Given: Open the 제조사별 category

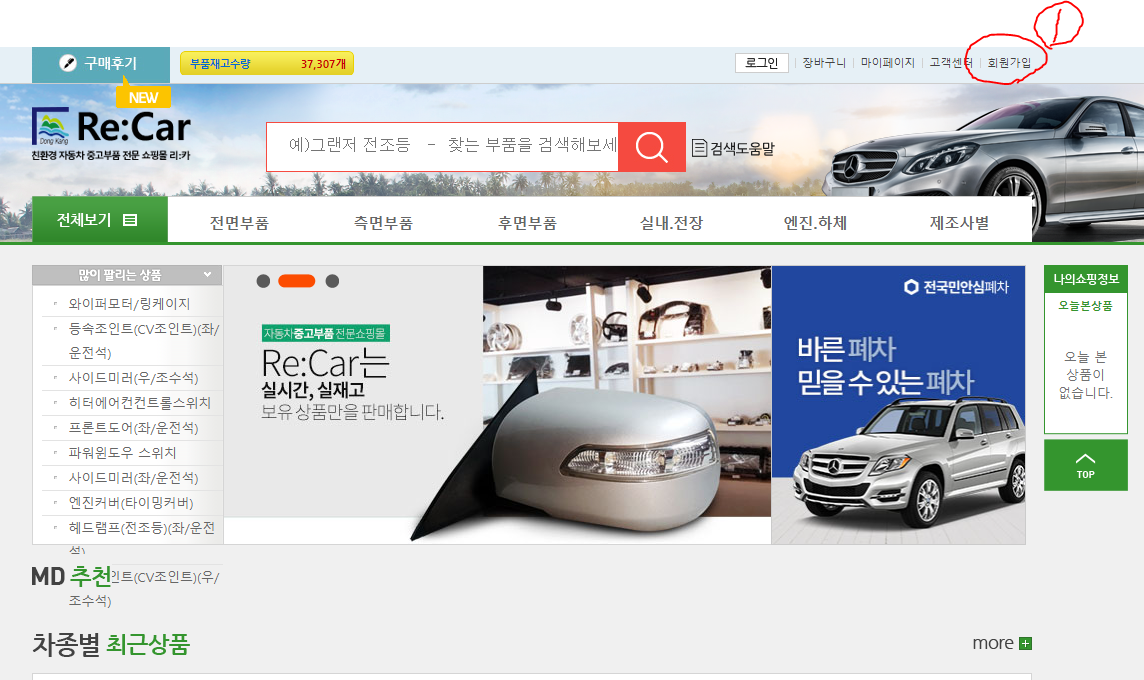Looking at the screenshot, I should coord(959,223).
